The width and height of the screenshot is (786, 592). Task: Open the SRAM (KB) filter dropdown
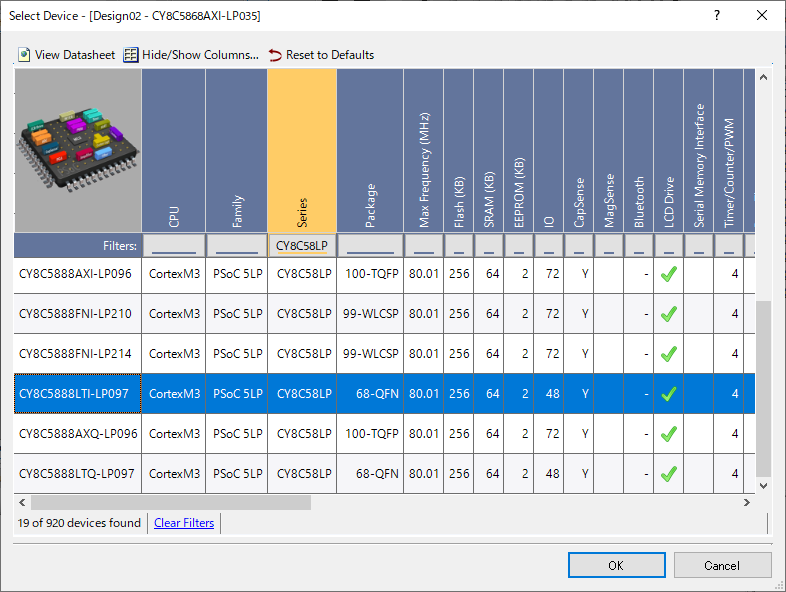click(x=489, y=246)
